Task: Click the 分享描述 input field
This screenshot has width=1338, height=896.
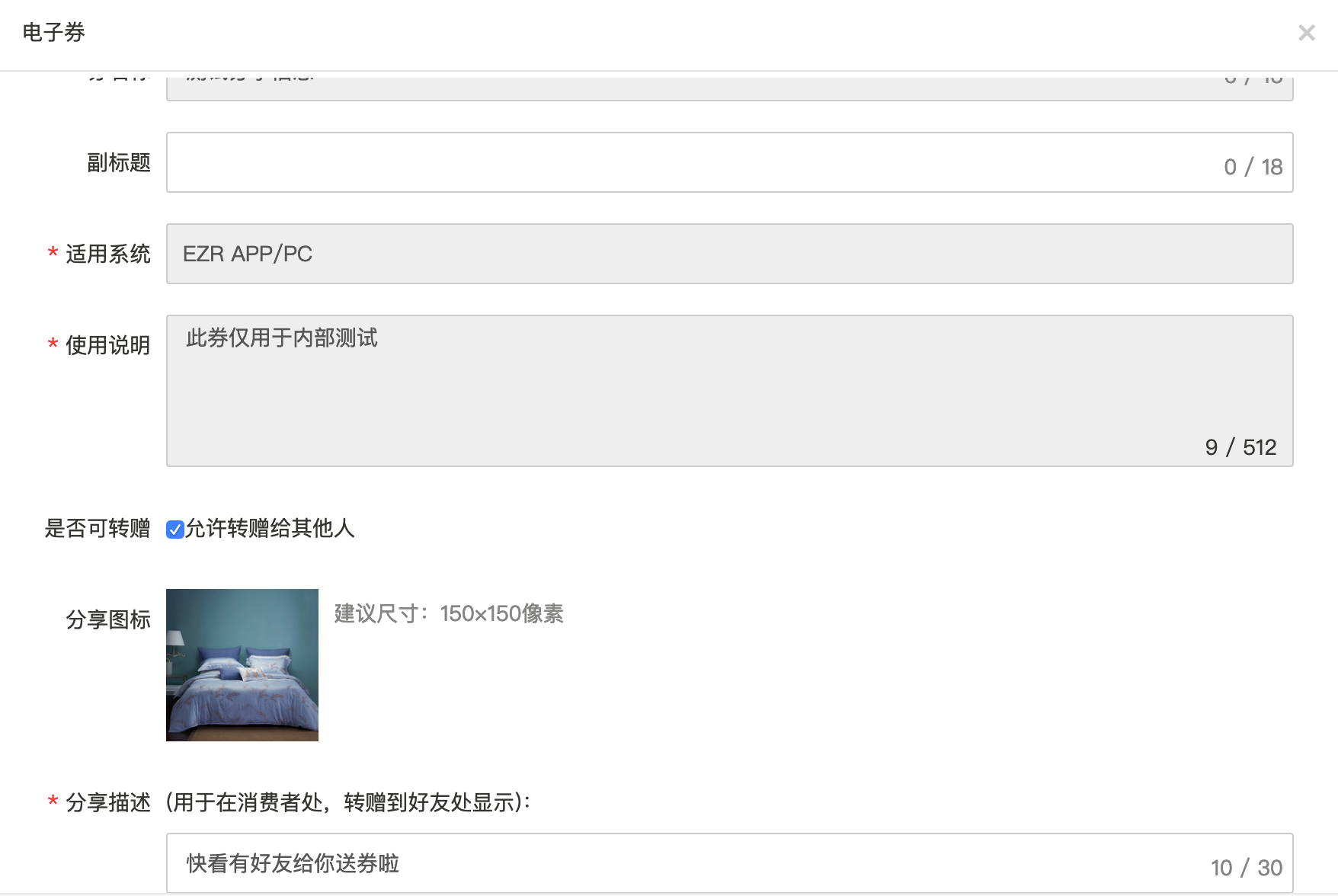Action: [729, 863]
